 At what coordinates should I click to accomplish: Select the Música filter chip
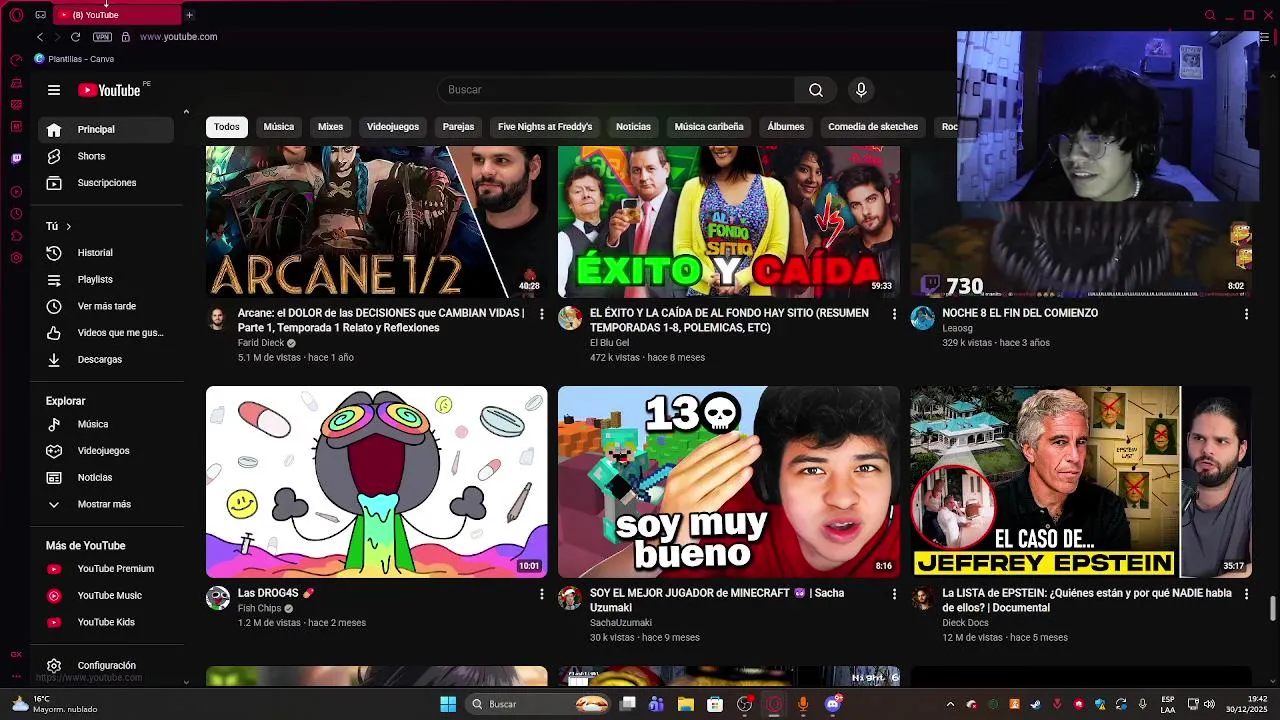(279, 127)
